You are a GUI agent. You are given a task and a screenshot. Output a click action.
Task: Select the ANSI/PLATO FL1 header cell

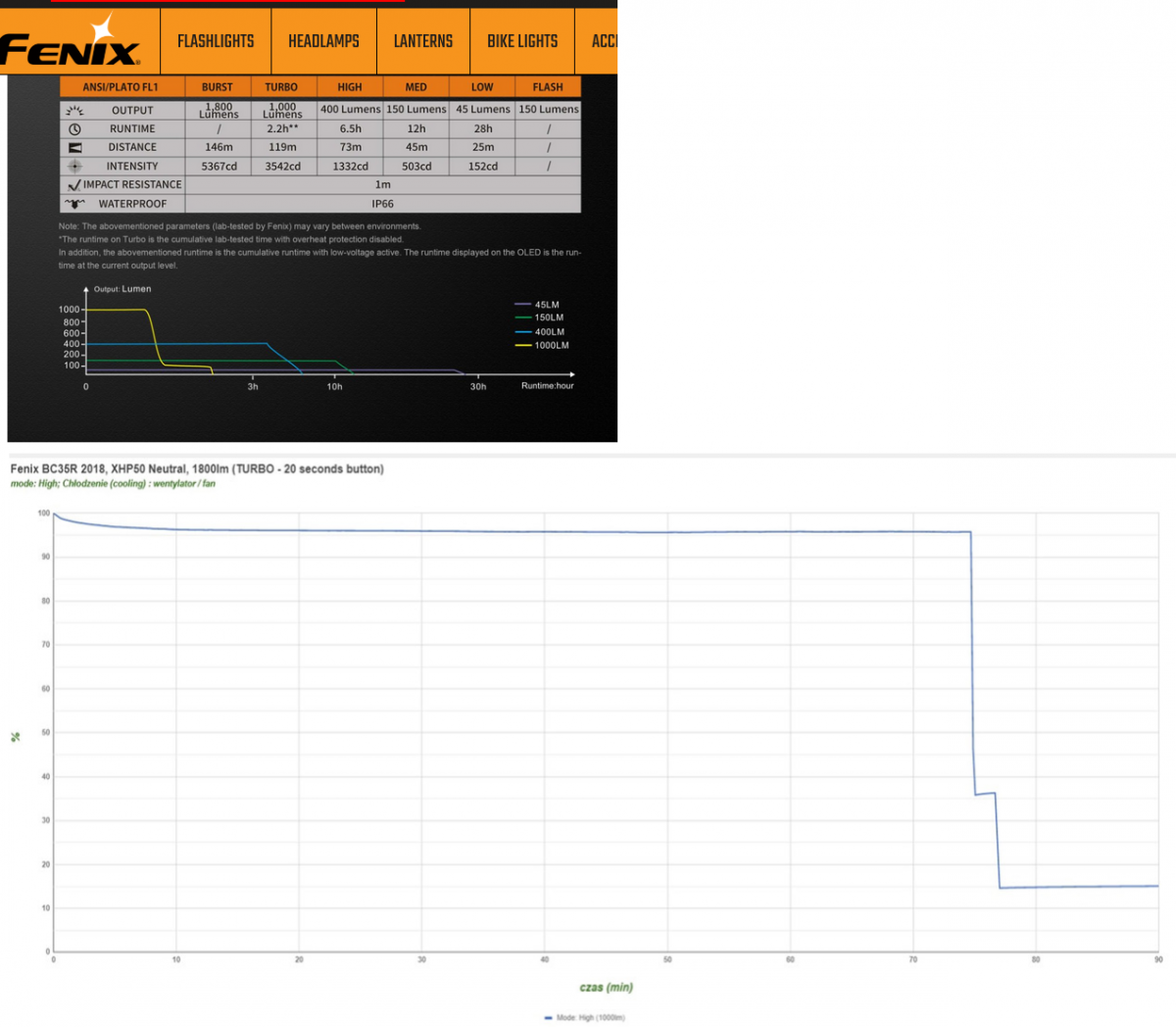pos(121,87)
